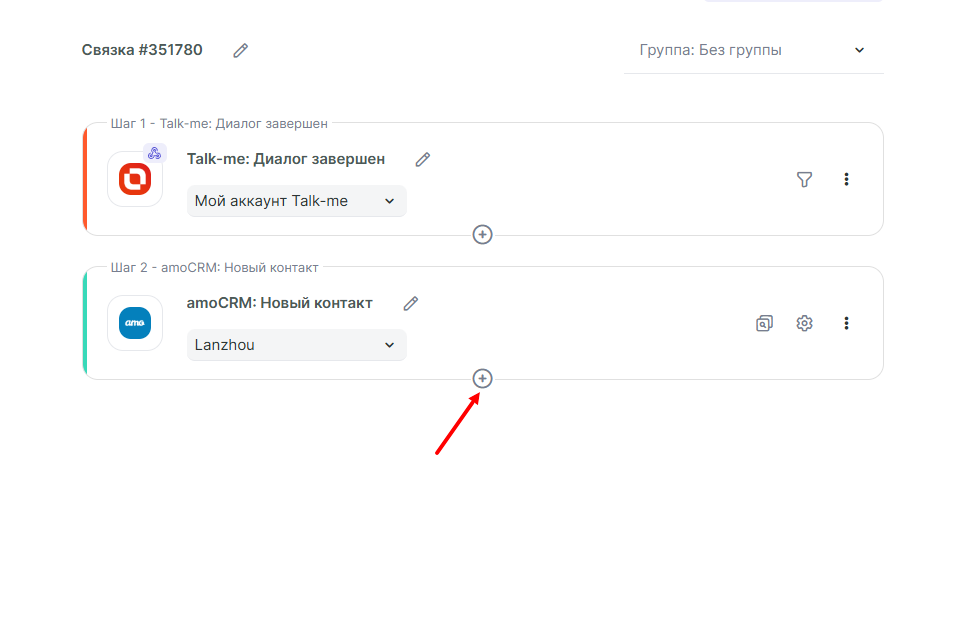Viewport: 963px width, 626px height.
Task: Click the Шаг 2 - amoCRM: Новый контакт label
Action: coord(214,267)
